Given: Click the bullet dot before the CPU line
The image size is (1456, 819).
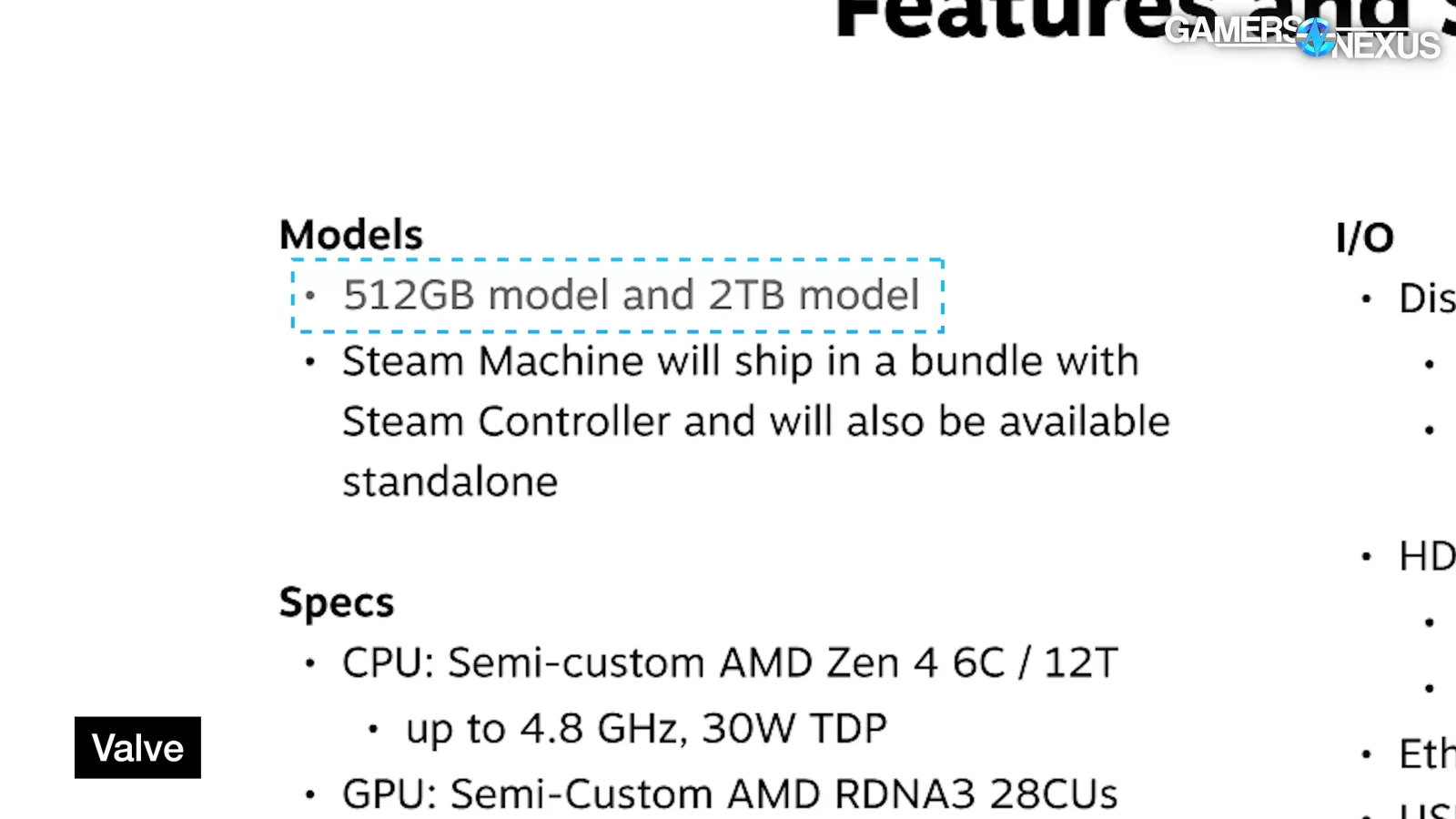Looking at the screenshot, I should [x=310, y=663].
